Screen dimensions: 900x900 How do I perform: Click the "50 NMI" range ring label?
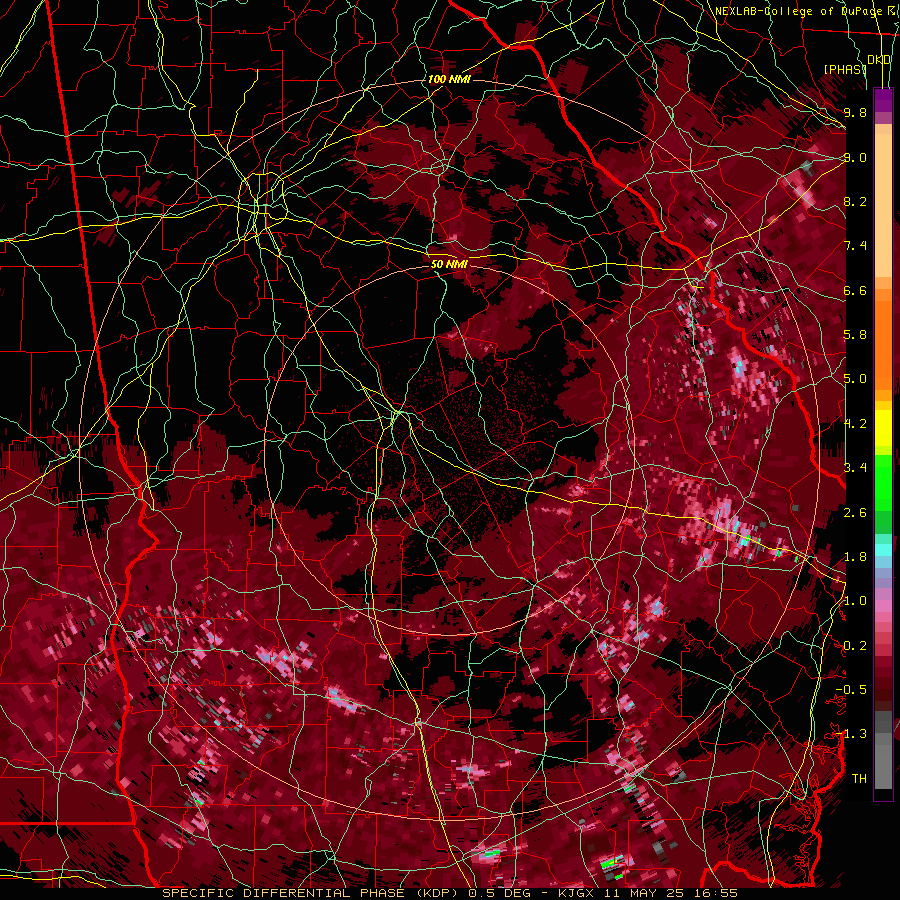pyautogui.click(x=449, y=264)
